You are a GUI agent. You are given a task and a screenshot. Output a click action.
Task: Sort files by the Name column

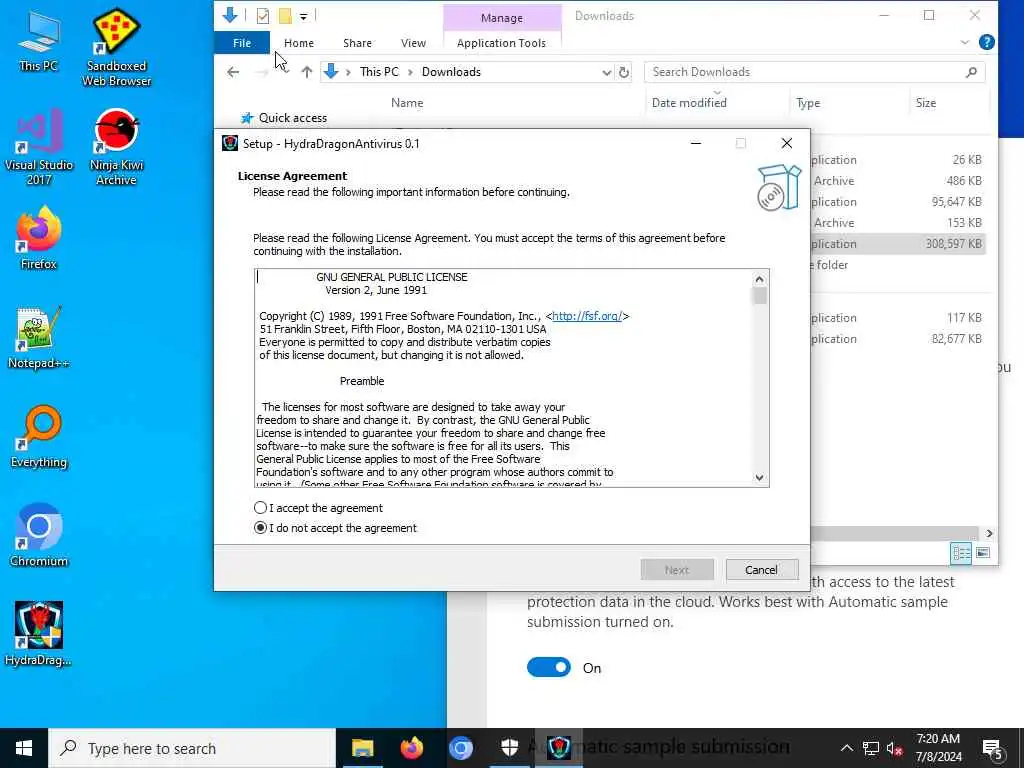click(407, 103)
